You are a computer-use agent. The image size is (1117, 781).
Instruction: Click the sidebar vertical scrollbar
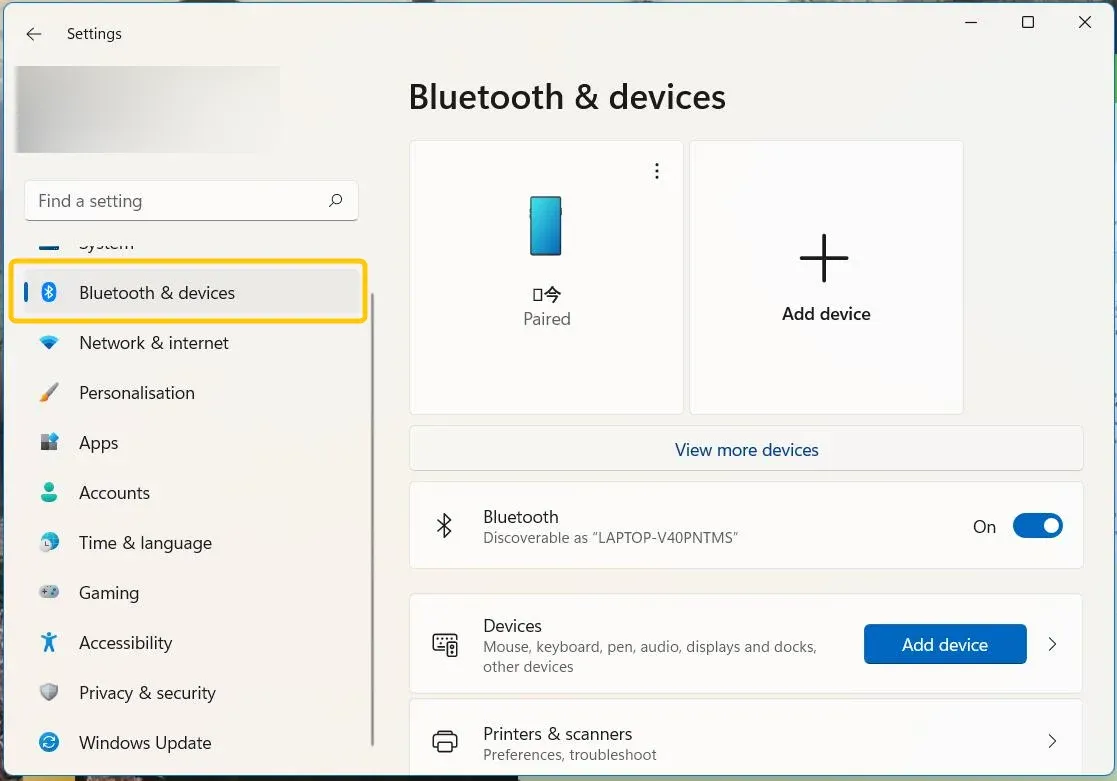(x=372, y=519)
